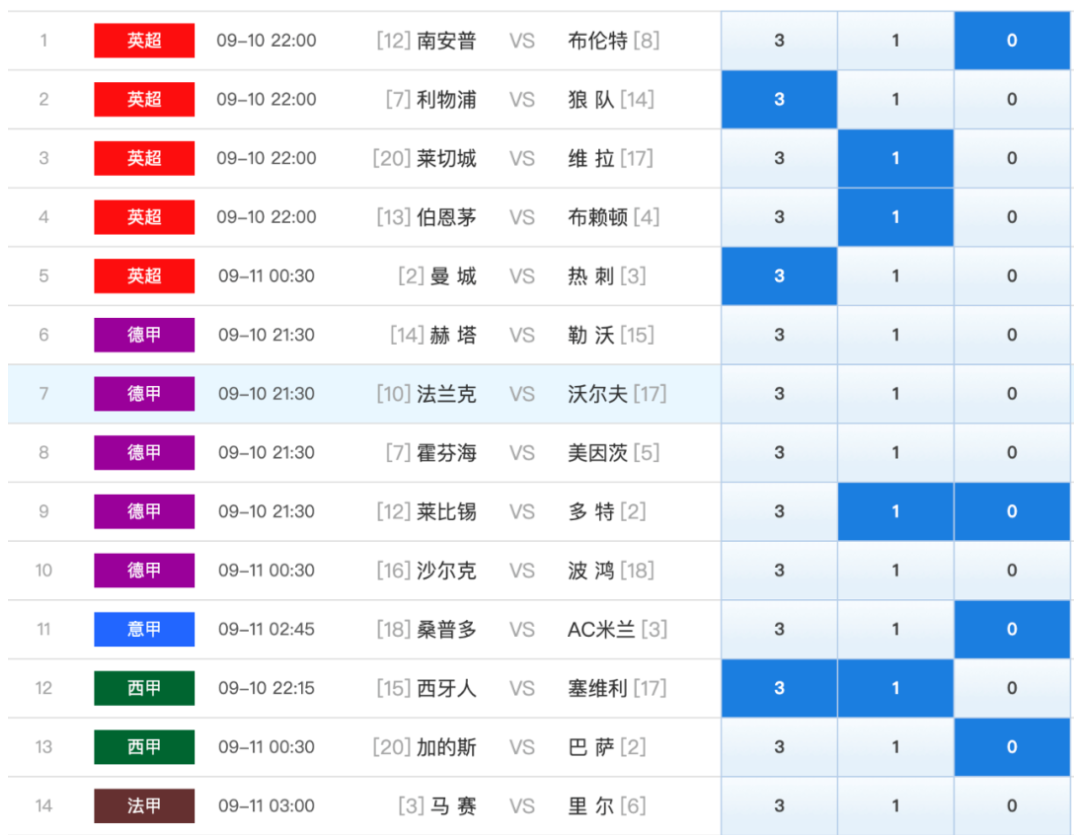Open team 马赛

point(453,807)
